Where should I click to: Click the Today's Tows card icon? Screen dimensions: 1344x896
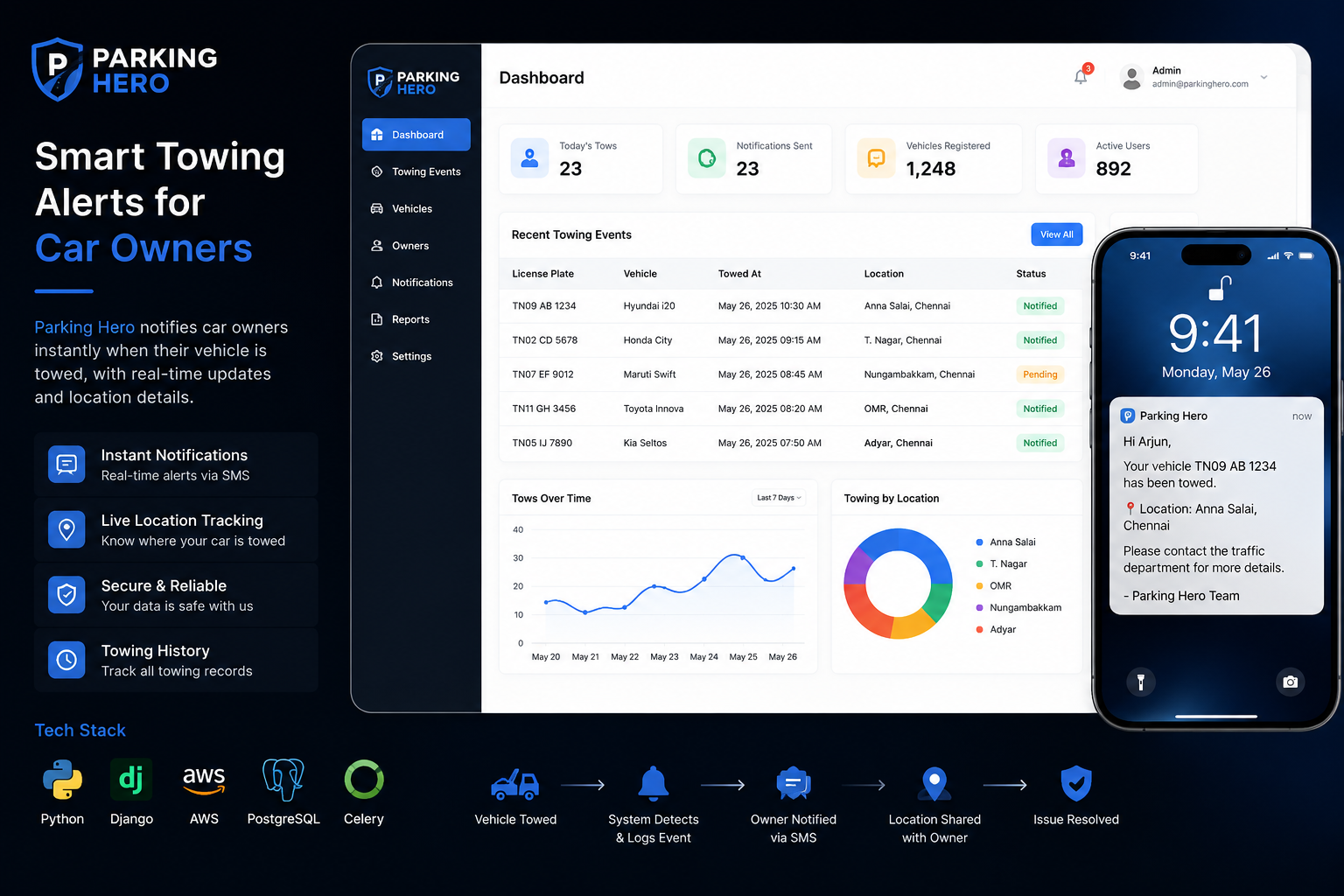(529, 158)
